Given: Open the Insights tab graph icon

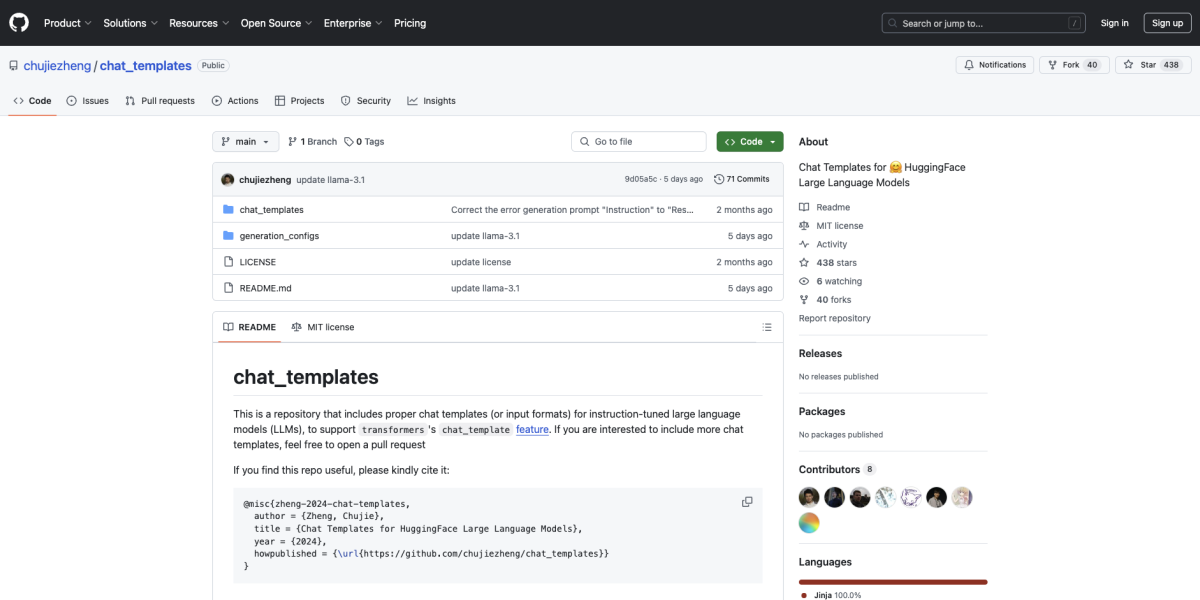Looking at the screenshot, I should click(x=413, y=101).
